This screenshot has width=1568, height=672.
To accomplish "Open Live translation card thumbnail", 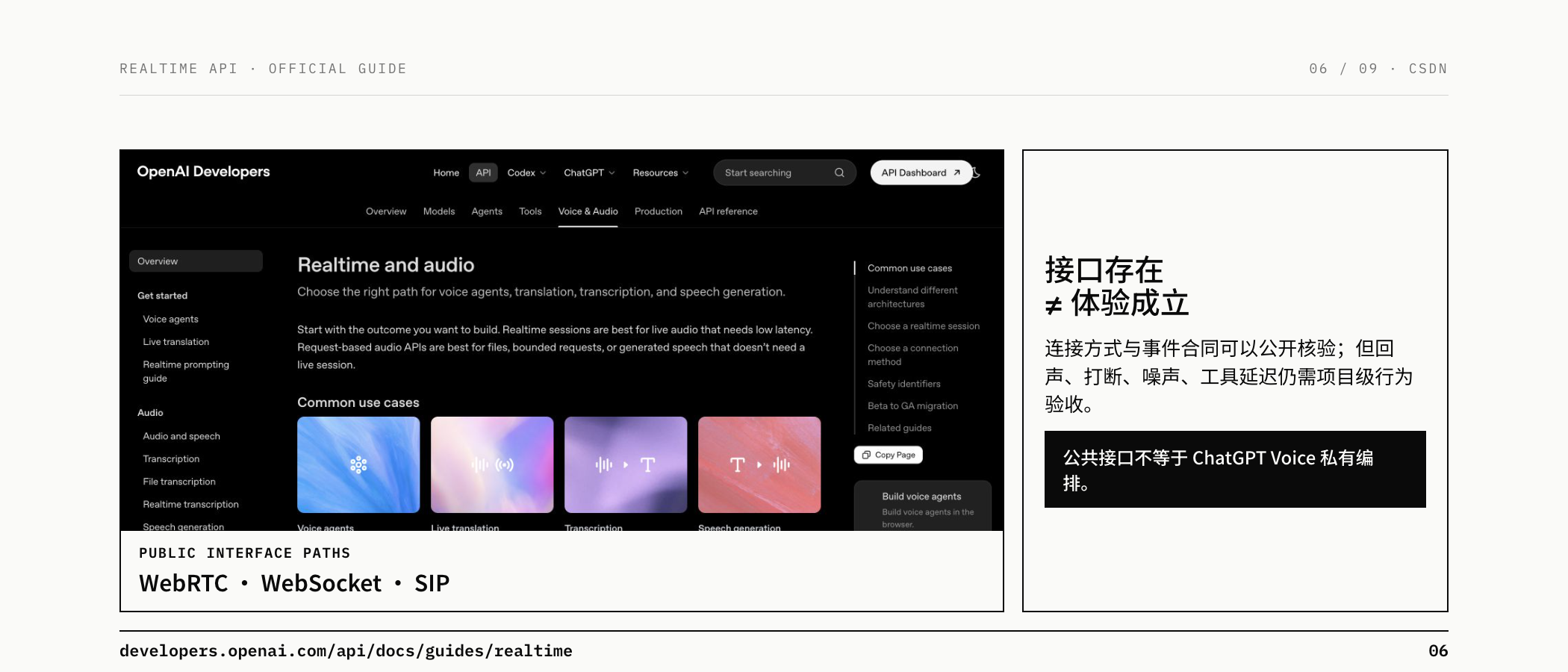I will [492, 464].
